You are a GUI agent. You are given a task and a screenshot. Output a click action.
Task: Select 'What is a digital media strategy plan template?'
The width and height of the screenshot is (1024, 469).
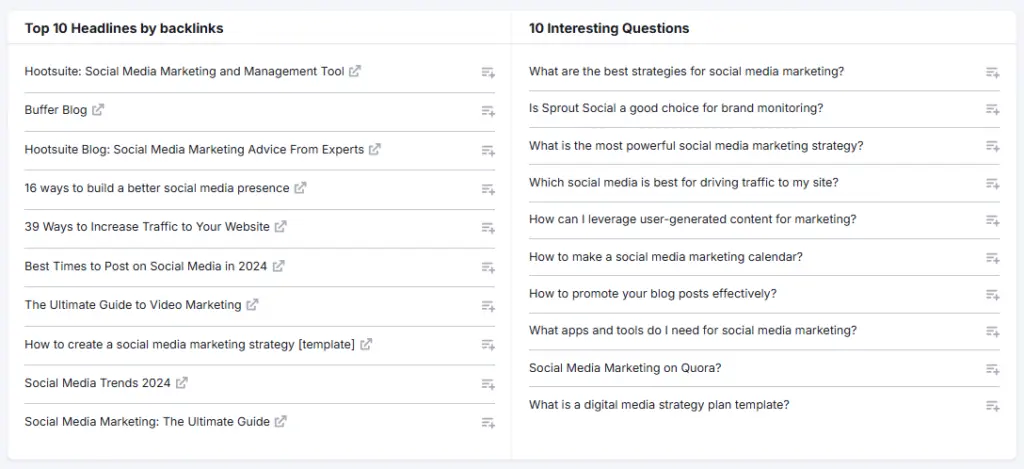[x=659, y=405]
